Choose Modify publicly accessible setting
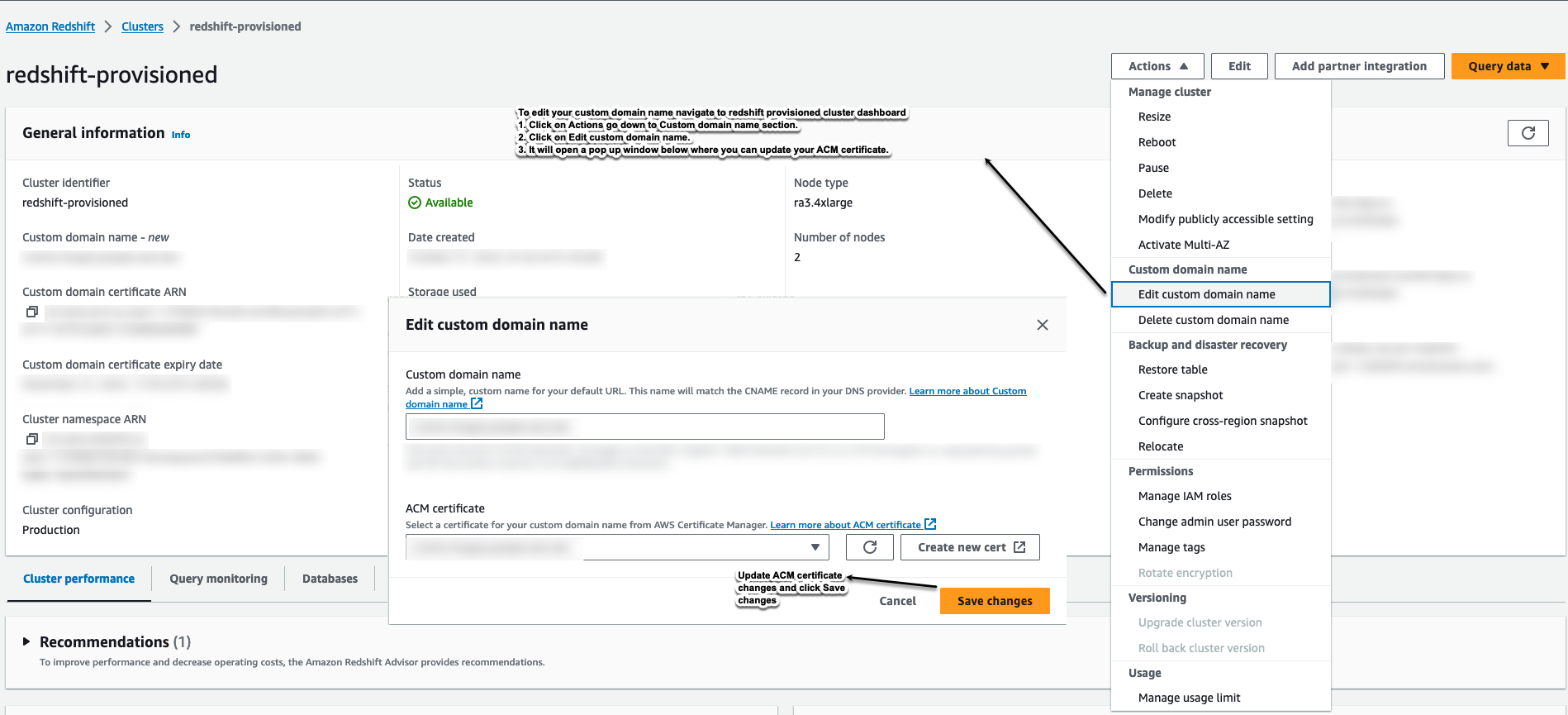 pos(1221,219)
